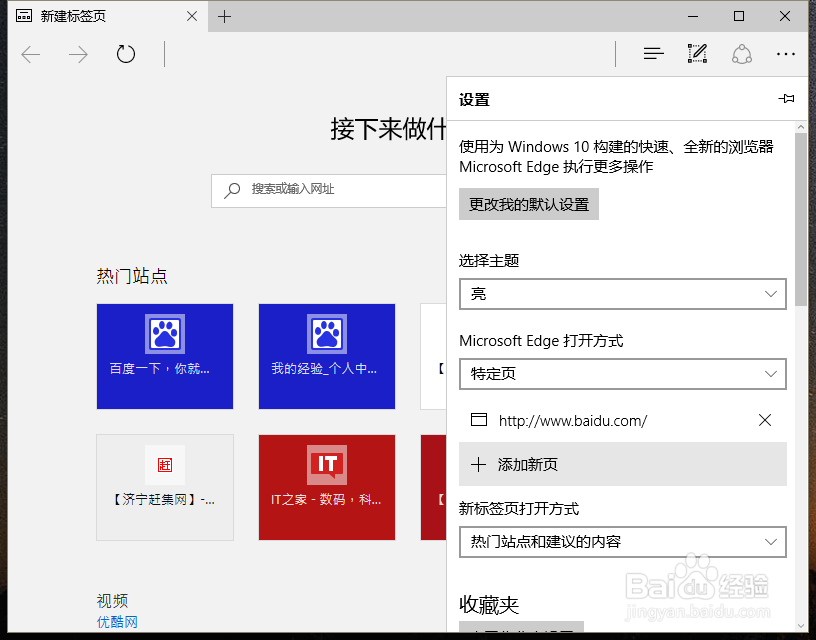Minimize the Edge window
Image resolution: width=816 pixels, height=640 pixels.
(x=693, y=17)
